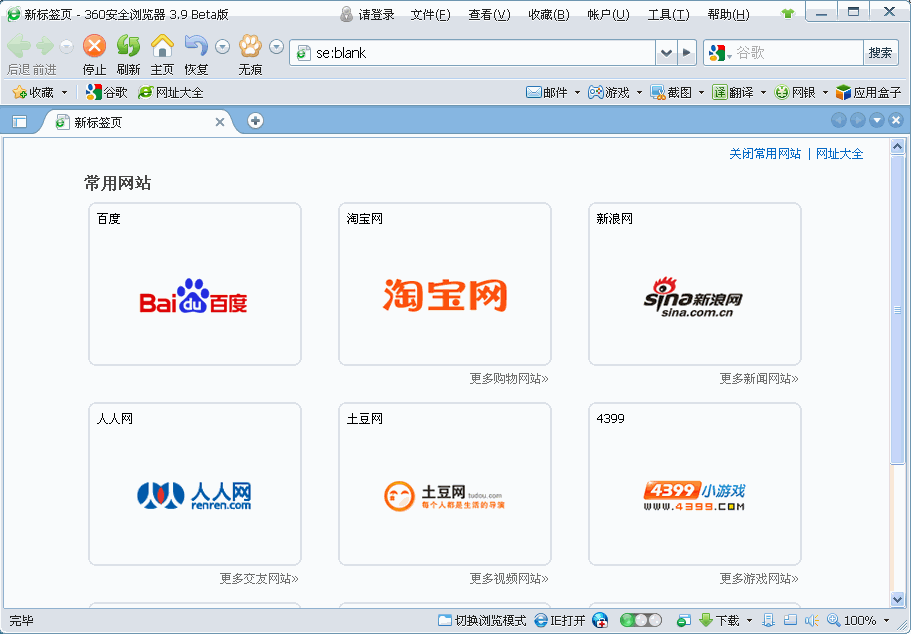Expand the 收藏 favorites dropdown arrow
The height and width of the screenshot is (634, 911).
tap(64, 92)
